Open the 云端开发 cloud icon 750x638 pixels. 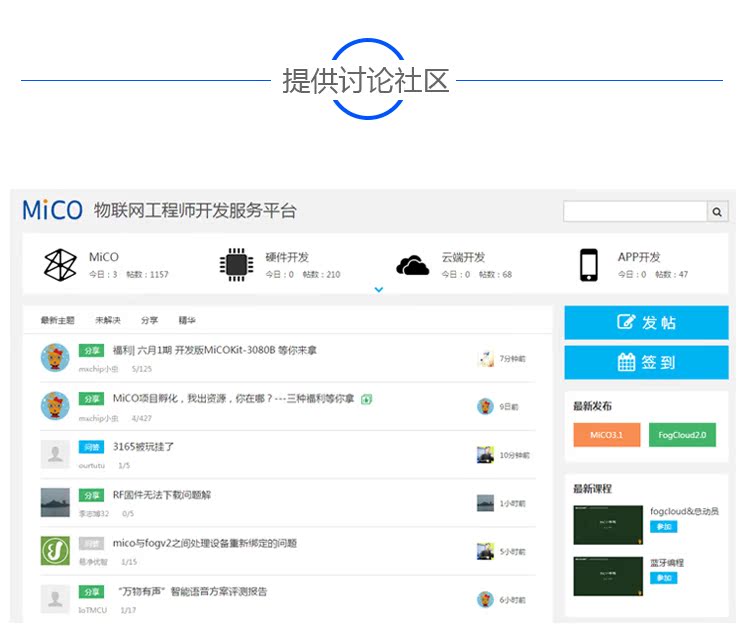coord(412,265)
